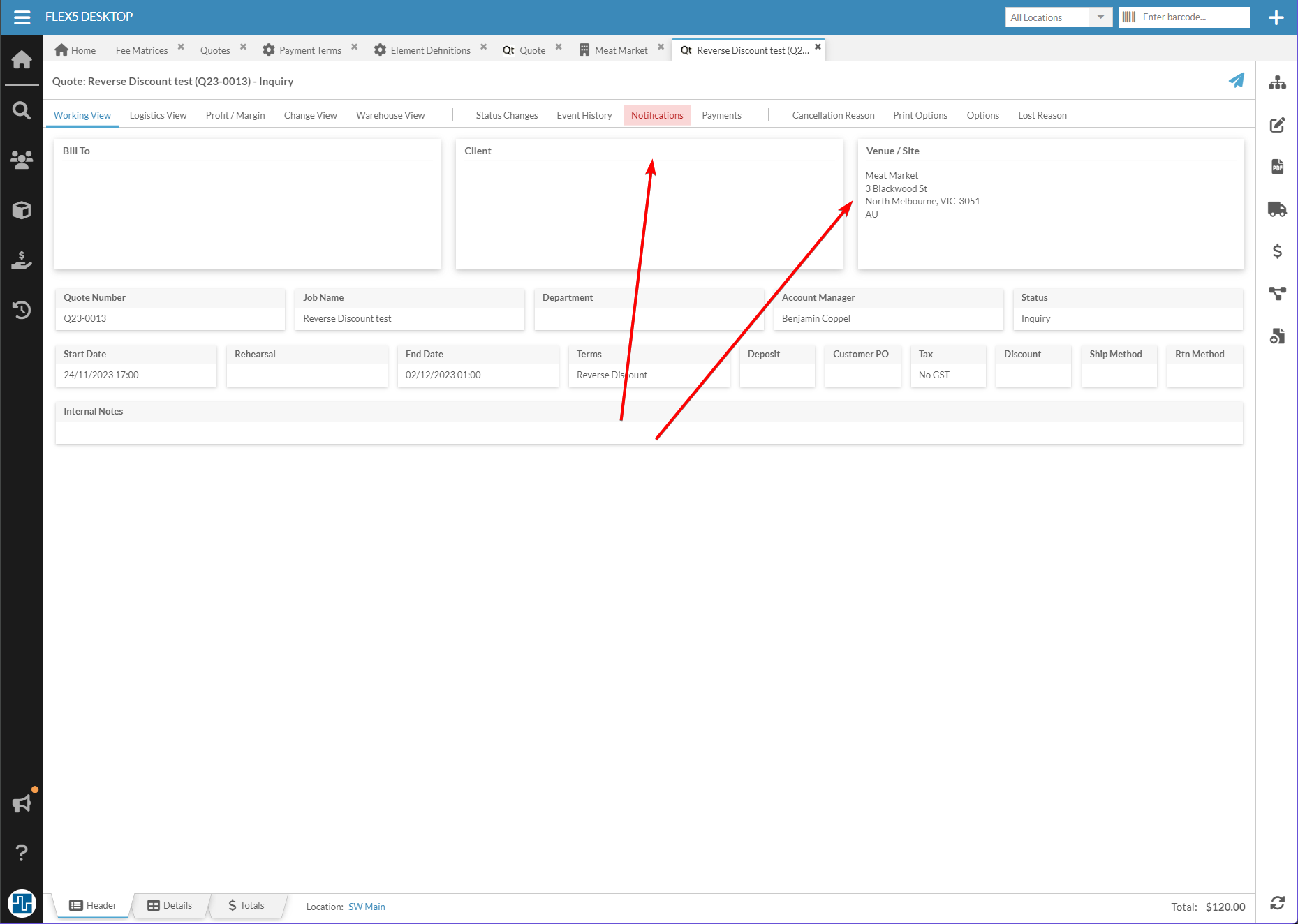Click the hamburger menu icon
1298x924 pixels.
(22, 17)
